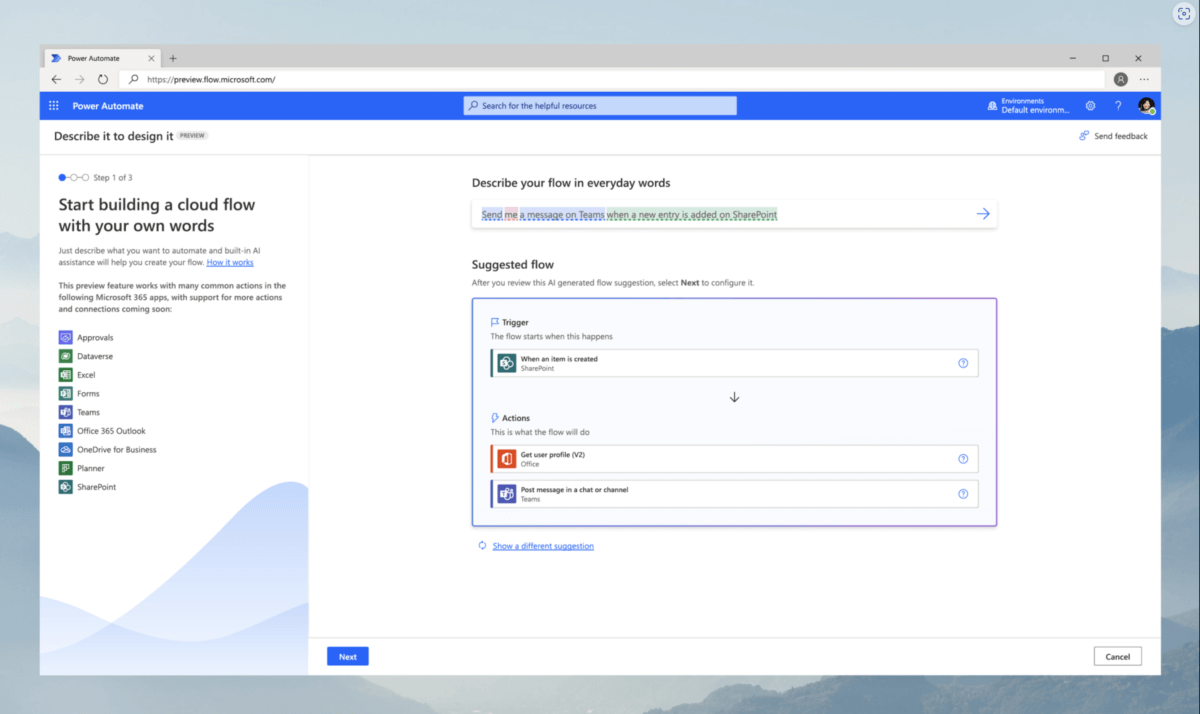Screen dimensions: 1200x714
Task: Click the Office 365 Outlook label
Action: [111, 431]
